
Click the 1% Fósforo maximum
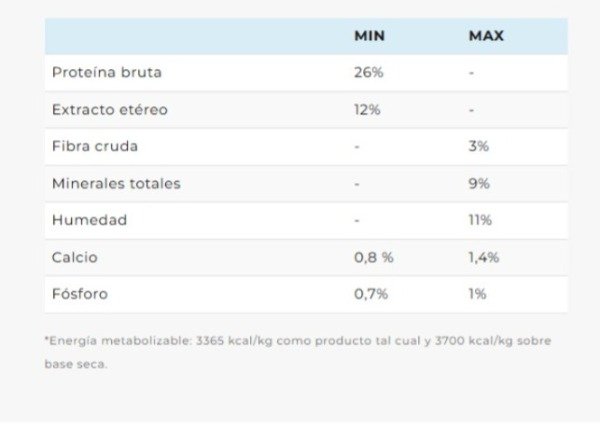477,294
